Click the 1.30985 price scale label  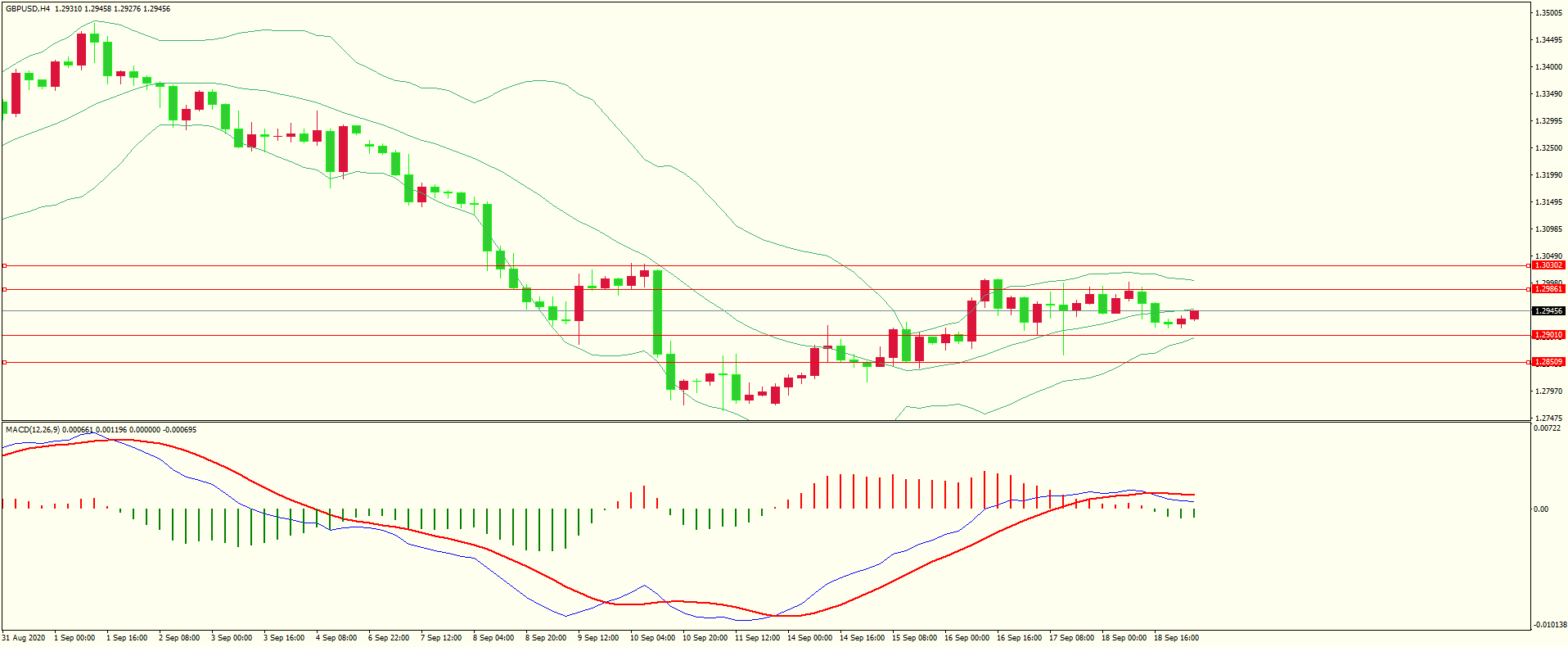pos(1549,229)
